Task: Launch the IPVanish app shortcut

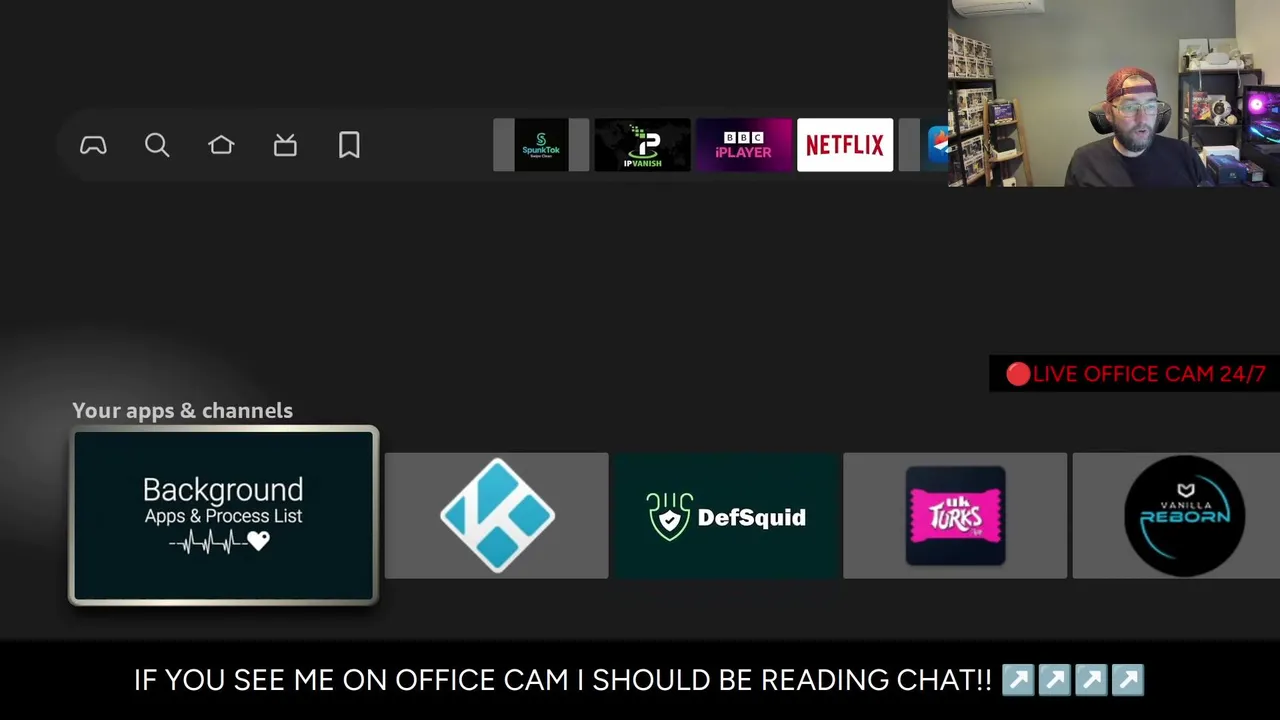Action: (642, 145)
